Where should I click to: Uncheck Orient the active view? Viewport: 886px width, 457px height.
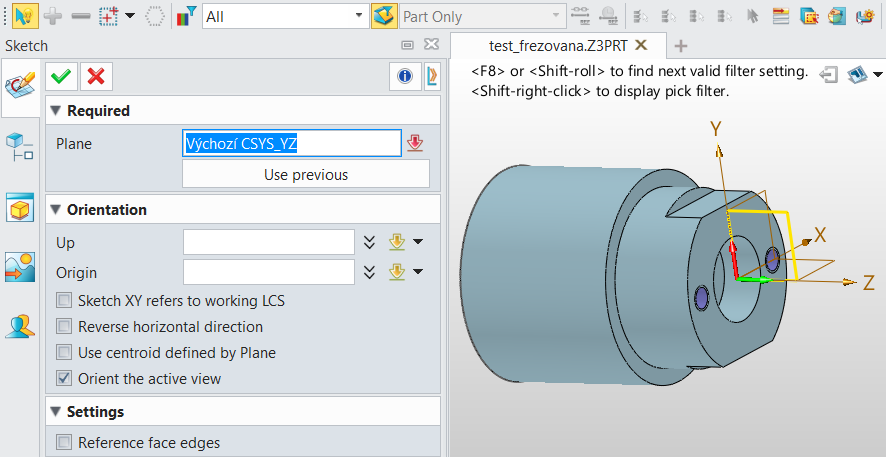tap(64, 378)
